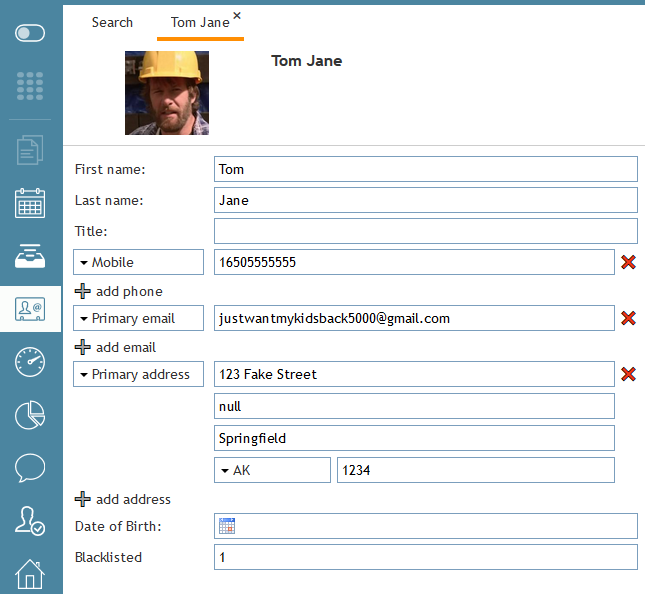The image size is (645, 594).
Task: Click the home icon in sidebar
Action: click(30, 574)
